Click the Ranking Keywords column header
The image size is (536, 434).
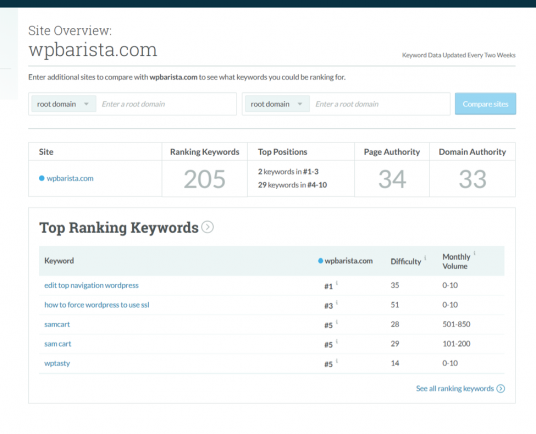pyautogui.click(x=204, y=152)
